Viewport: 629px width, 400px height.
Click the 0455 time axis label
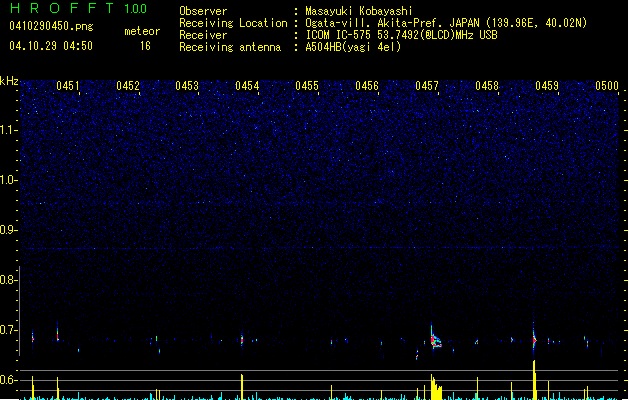[x=307, y=86]
